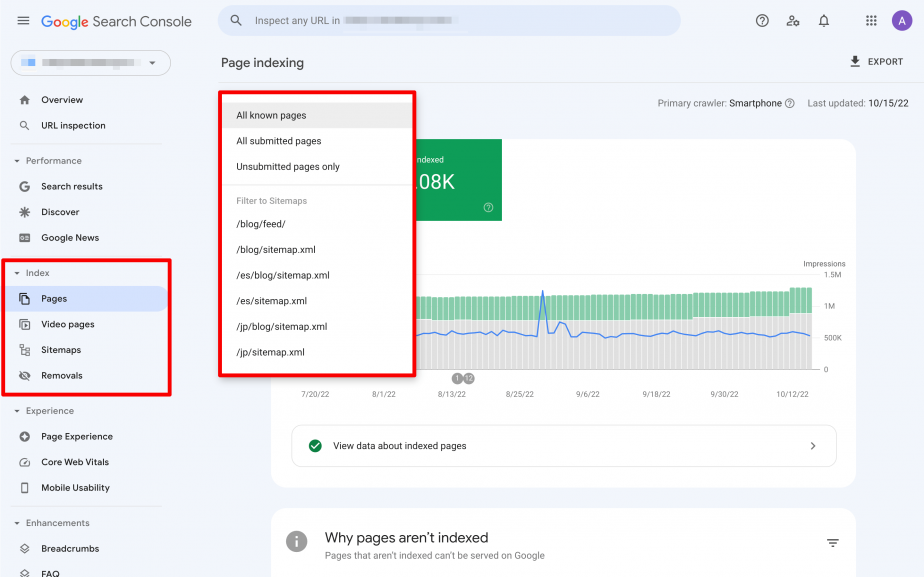Click the Discover asterisk icon

pos(24,212)
